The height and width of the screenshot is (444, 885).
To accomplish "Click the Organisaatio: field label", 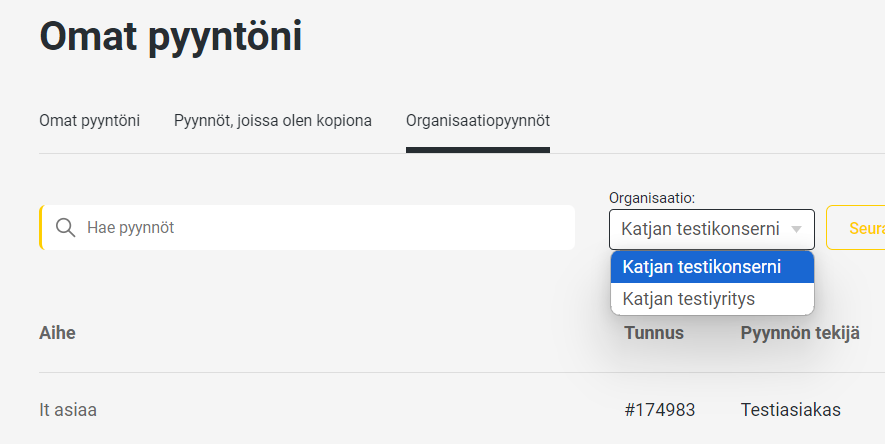I will point(652,198).
